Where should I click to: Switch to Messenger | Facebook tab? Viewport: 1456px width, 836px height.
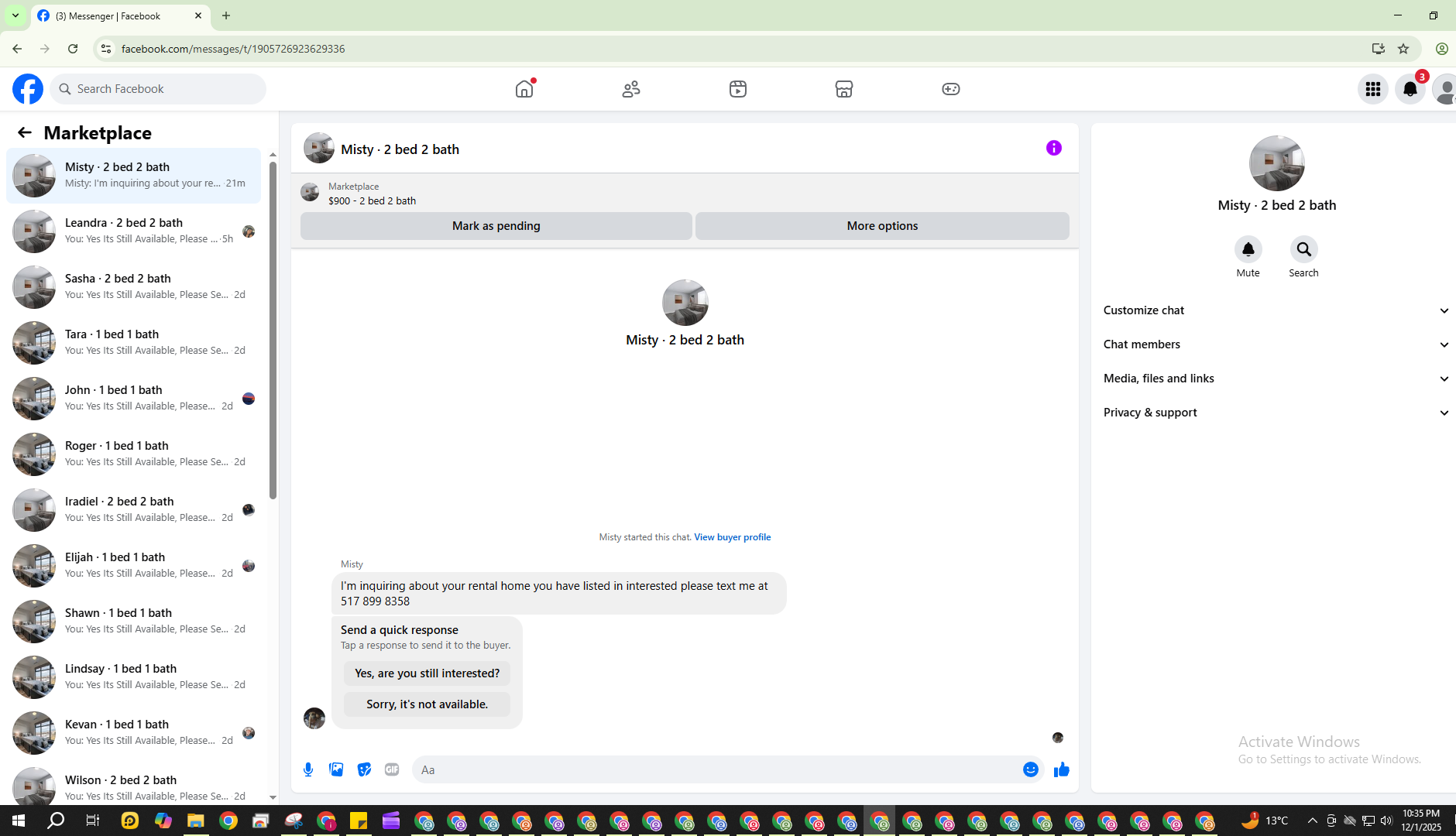(x=120, y=16)
